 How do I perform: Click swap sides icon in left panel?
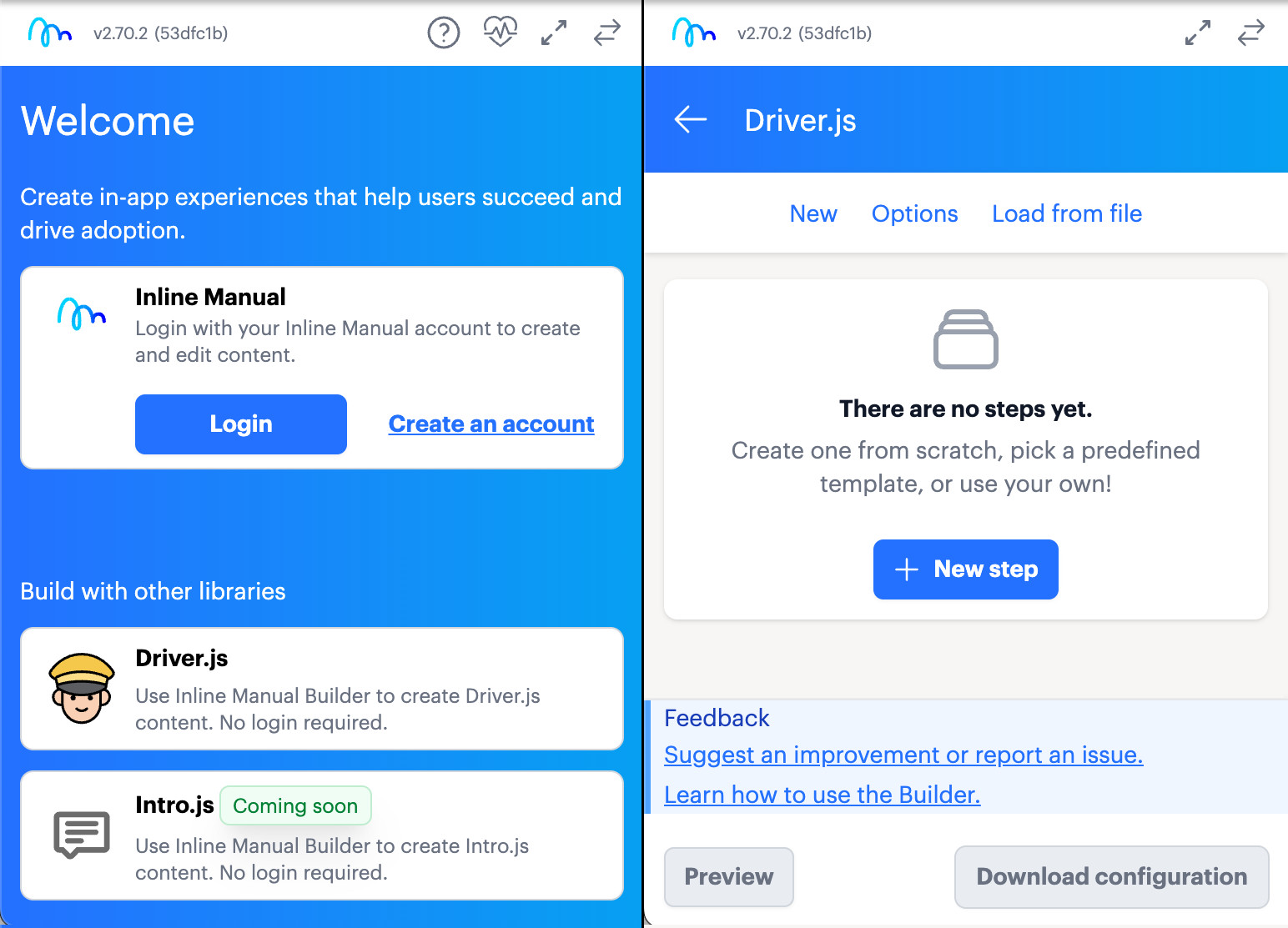606,33
